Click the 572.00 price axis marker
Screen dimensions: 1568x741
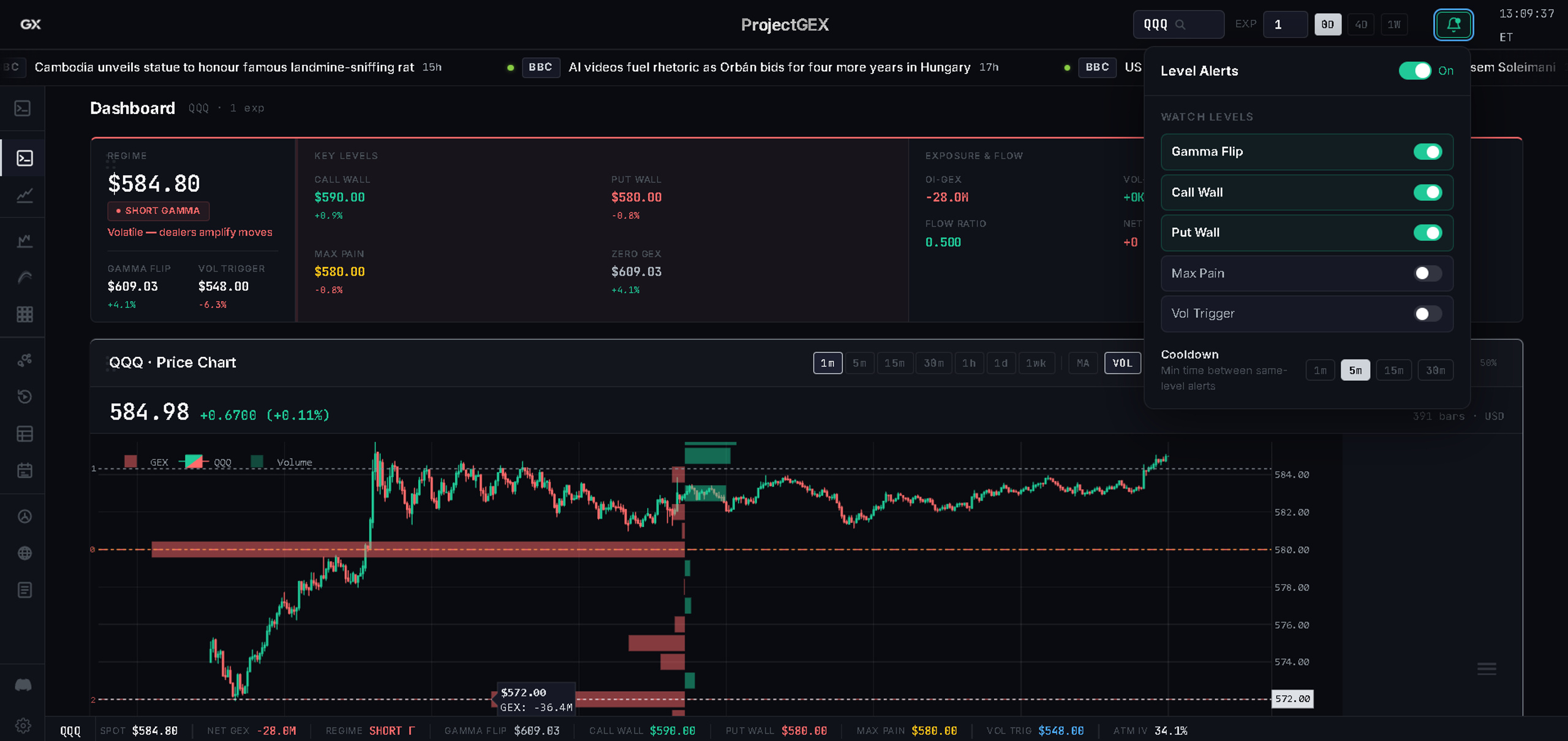(1292, 699)
